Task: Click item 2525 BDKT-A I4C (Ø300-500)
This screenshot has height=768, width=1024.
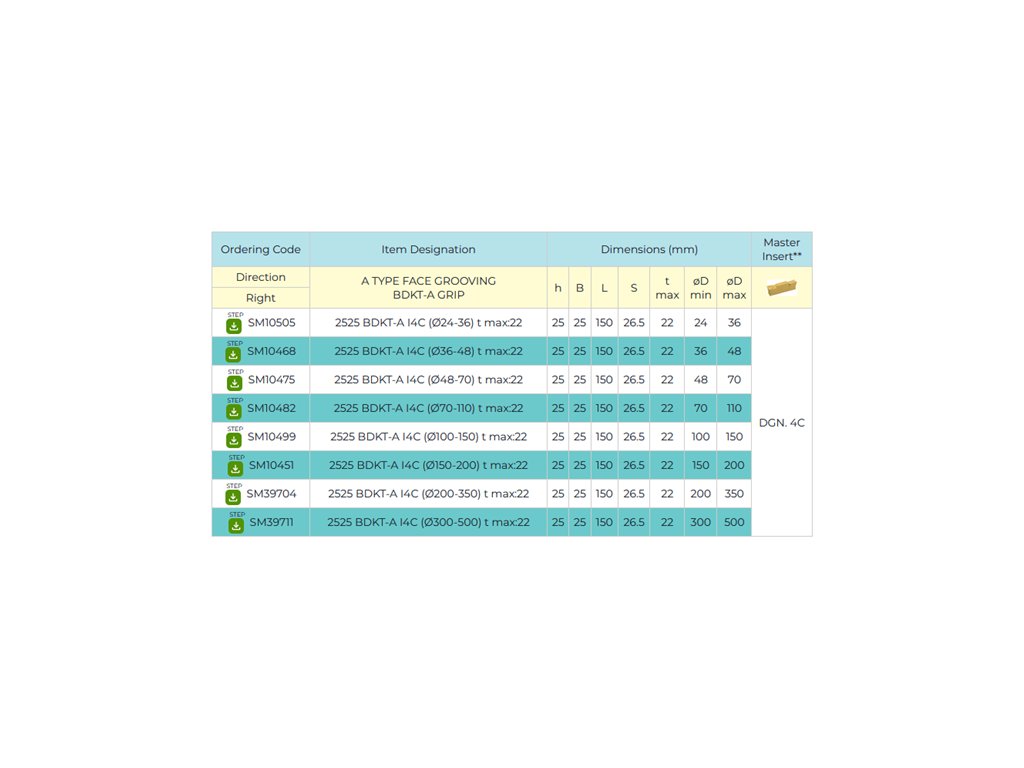Action: click(x=428, y=522)
